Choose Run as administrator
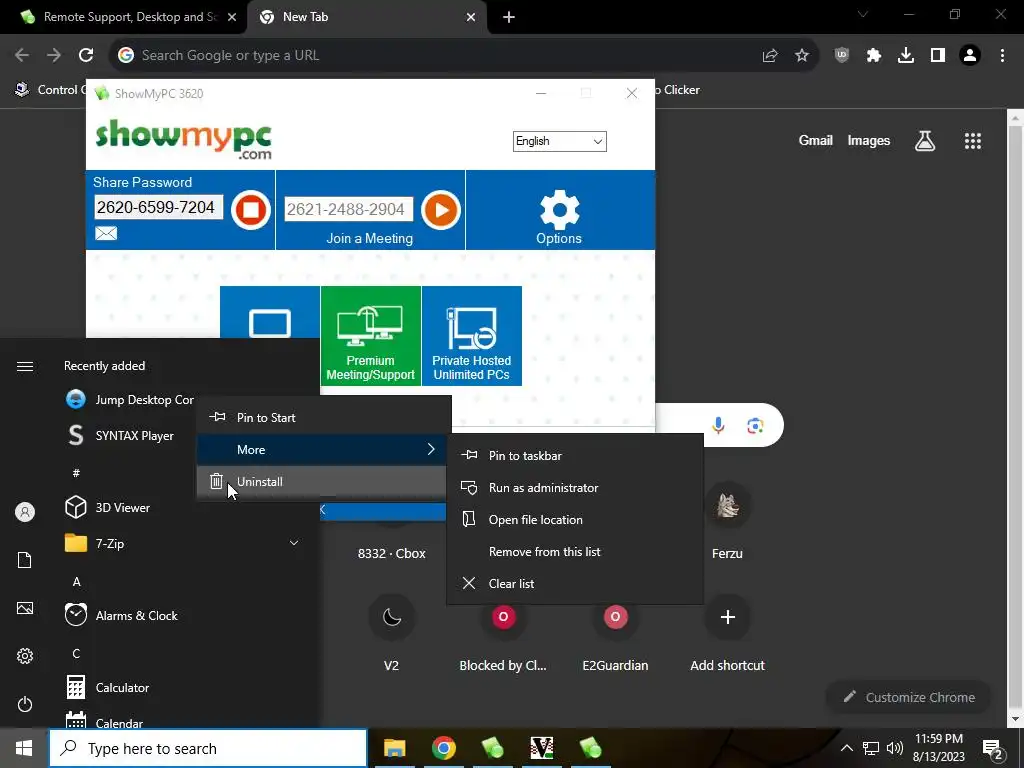Viewport: 1024px width, 768px height. pos(575,488)
